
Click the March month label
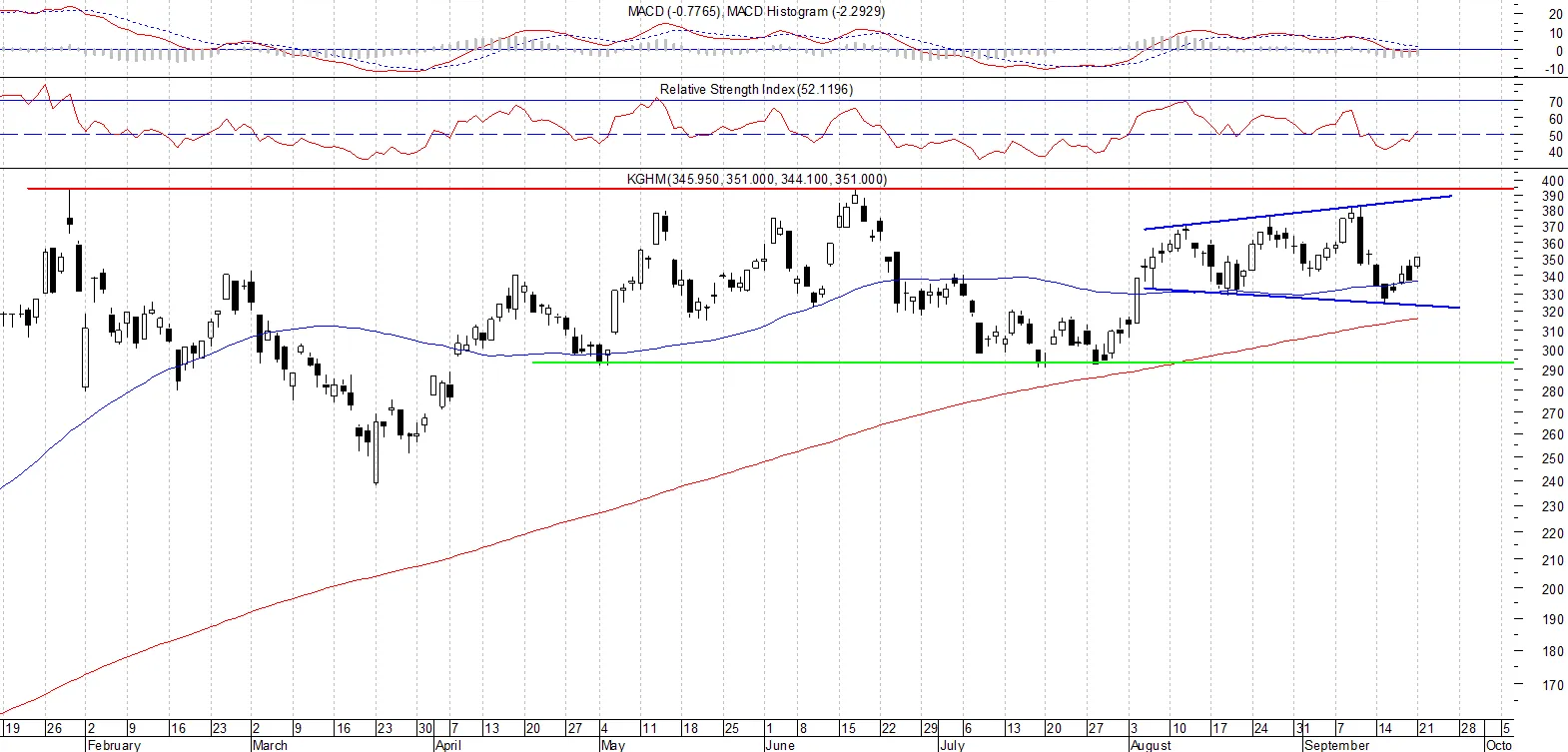tap(270, 745)
